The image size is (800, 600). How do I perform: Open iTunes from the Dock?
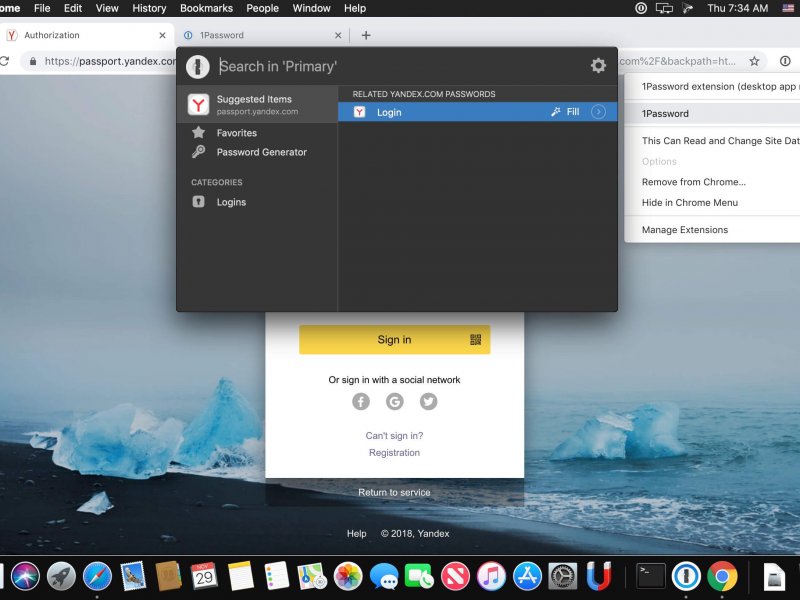coord(491,576)
